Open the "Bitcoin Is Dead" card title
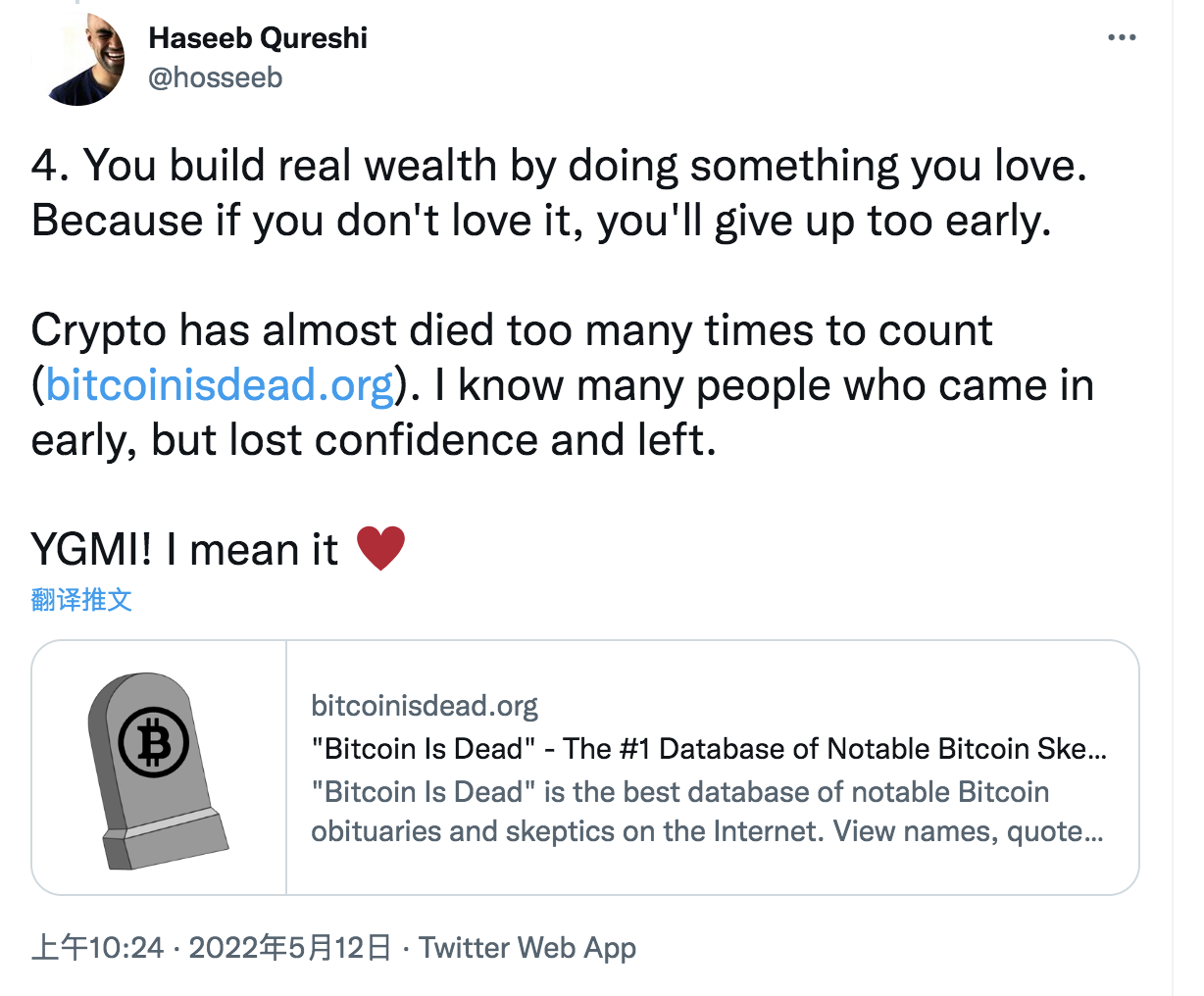1204x996 pixels. (708, 749)
